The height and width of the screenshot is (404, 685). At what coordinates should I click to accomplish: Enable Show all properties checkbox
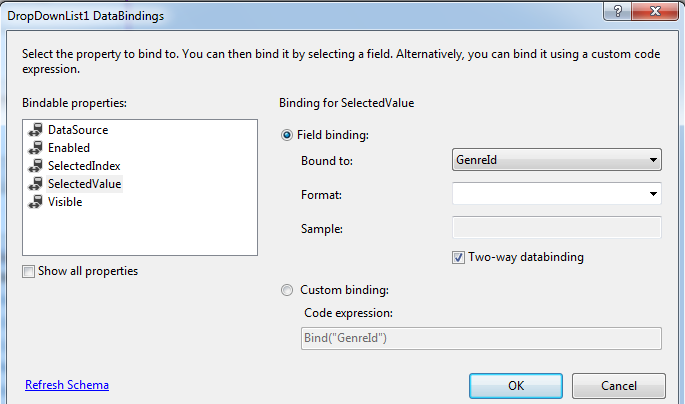tap(28, 271)
